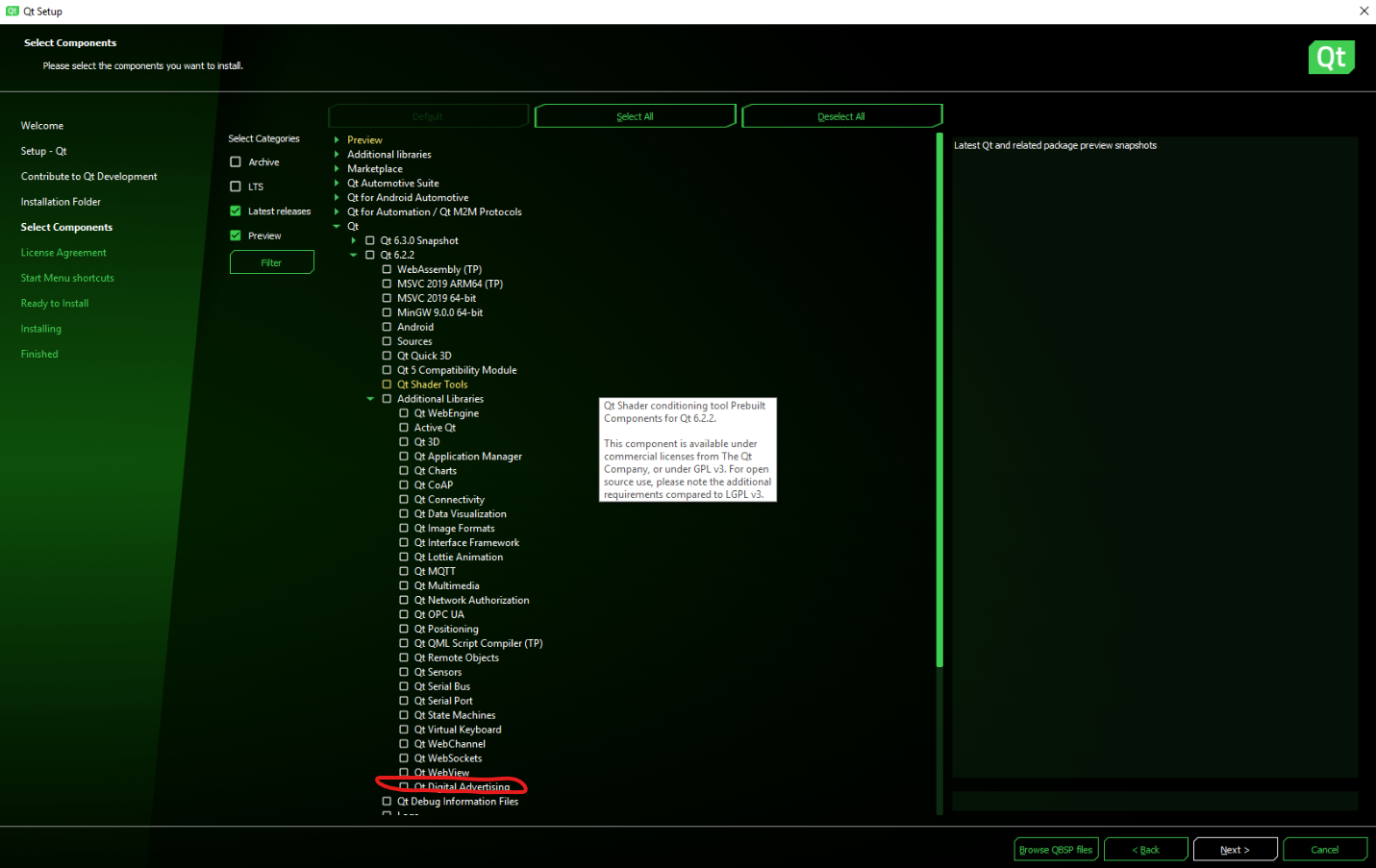Viewport: 1376px width, 868px height.
Task: Go to the Installation Folder step
Action: pyautogui.click(x=61, y=202)
